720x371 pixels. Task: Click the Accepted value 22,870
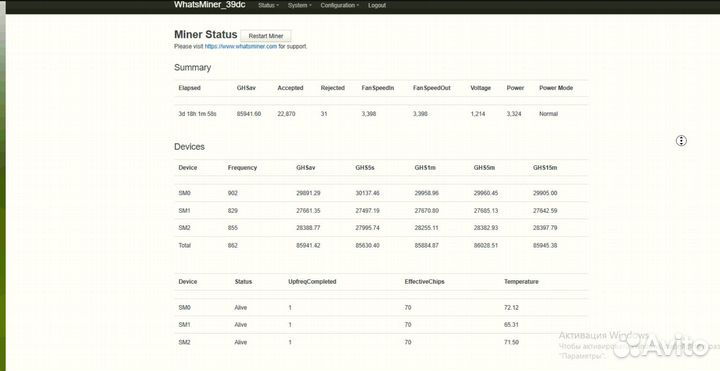click(x=287, y=114)
